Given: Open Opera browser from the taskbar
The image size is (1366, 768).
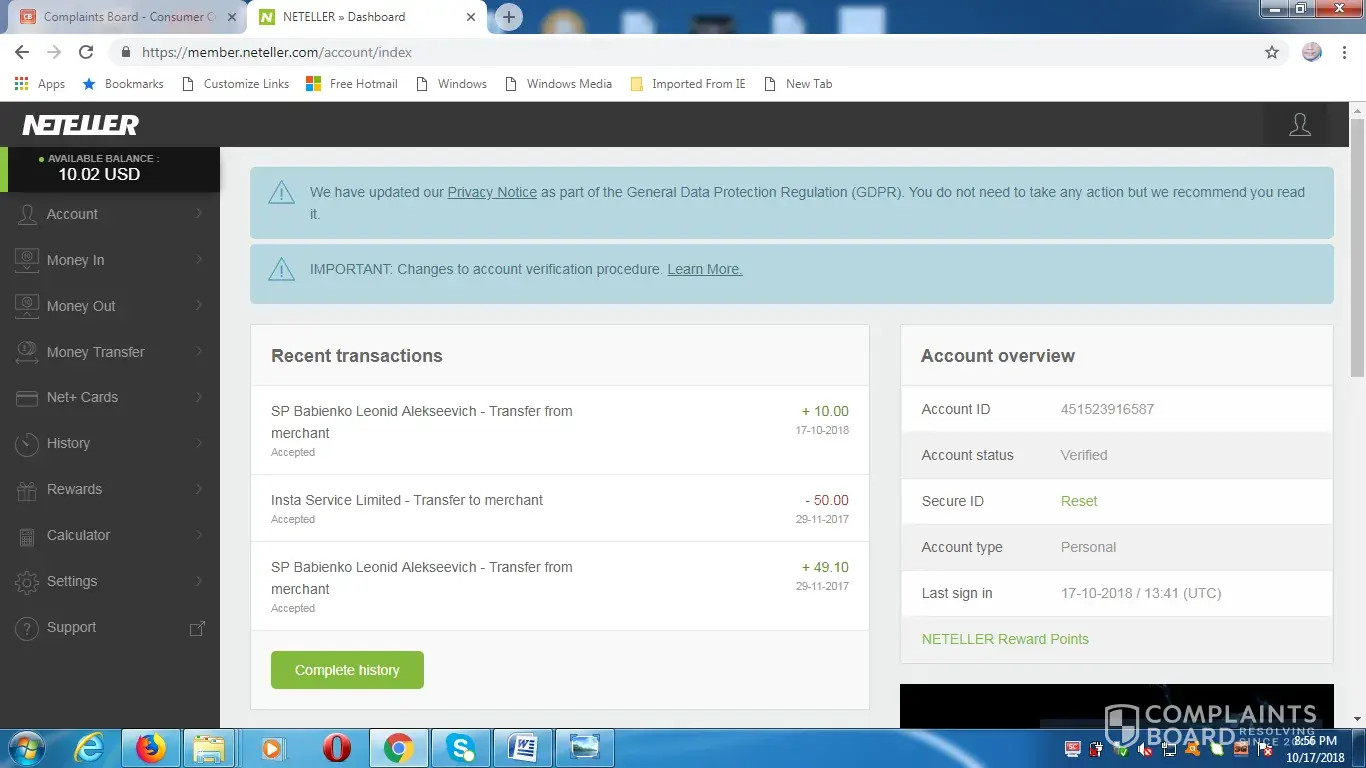Looking at the screenshot, I should 336,748.
